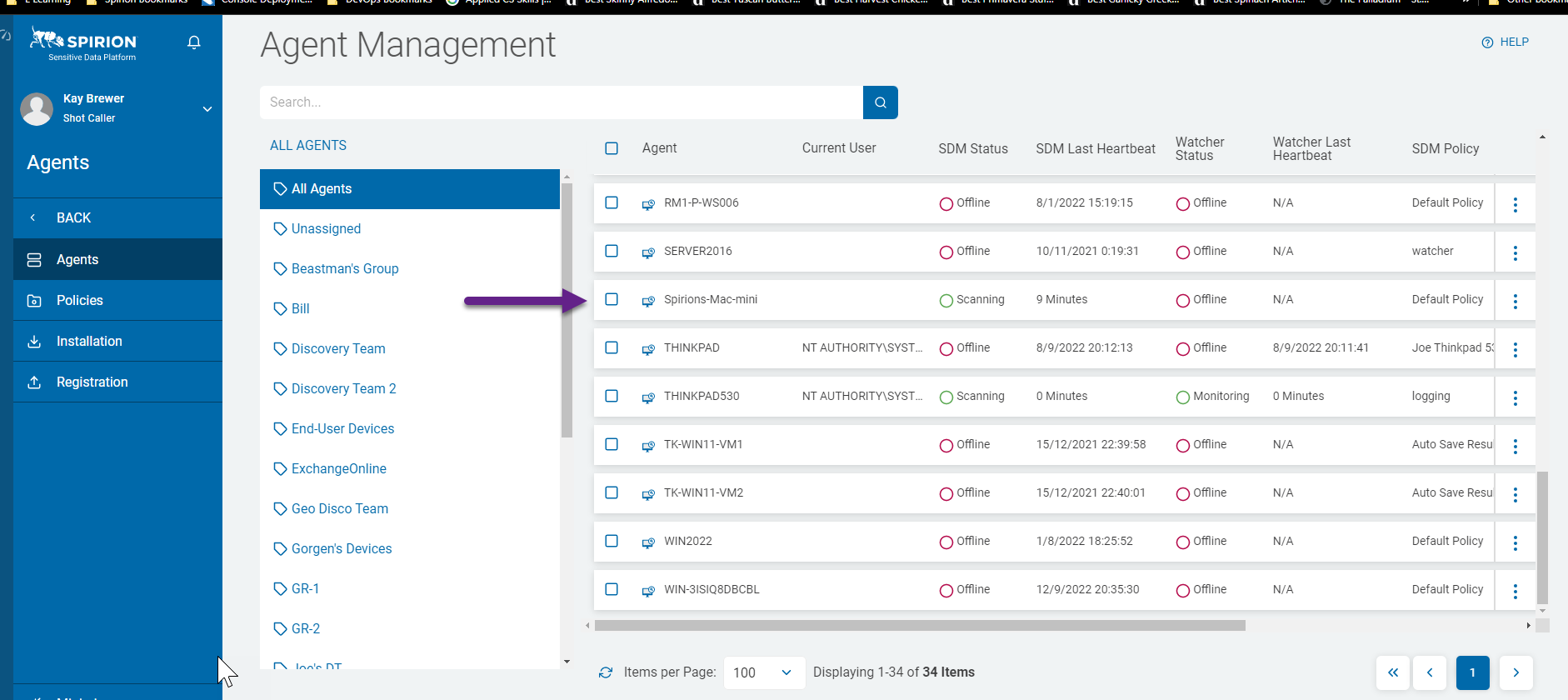Navigate to Installation in sidebar
Image resolution: width=1568 pixels, height=700 pixels.
point(89,341)
